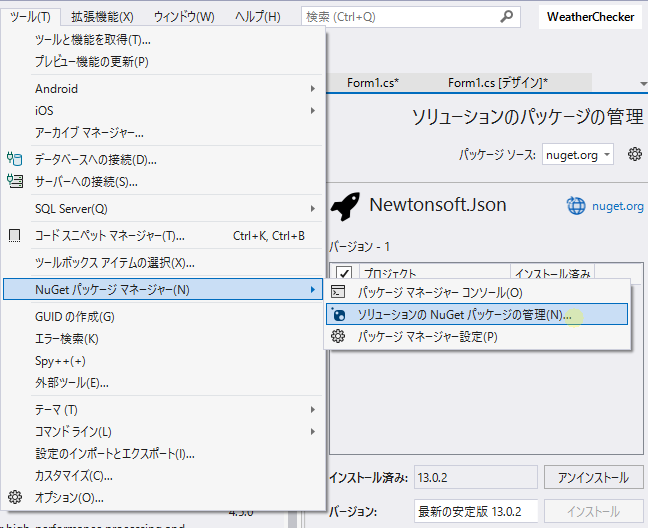Click the NuGet solution packages icon

338,314
